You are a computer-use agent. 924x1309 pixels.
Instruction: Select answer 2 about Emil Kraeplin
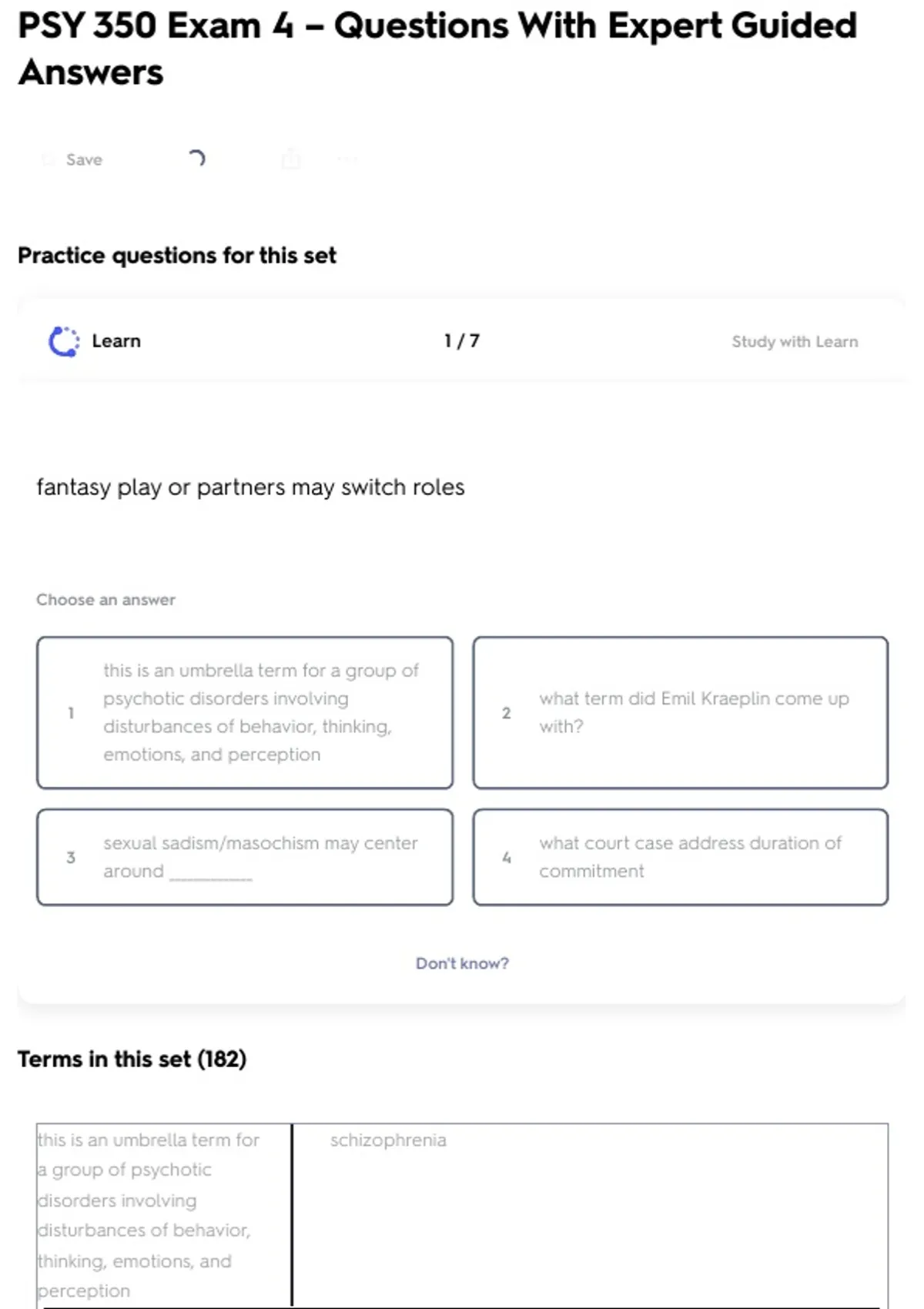pos(681,712)
